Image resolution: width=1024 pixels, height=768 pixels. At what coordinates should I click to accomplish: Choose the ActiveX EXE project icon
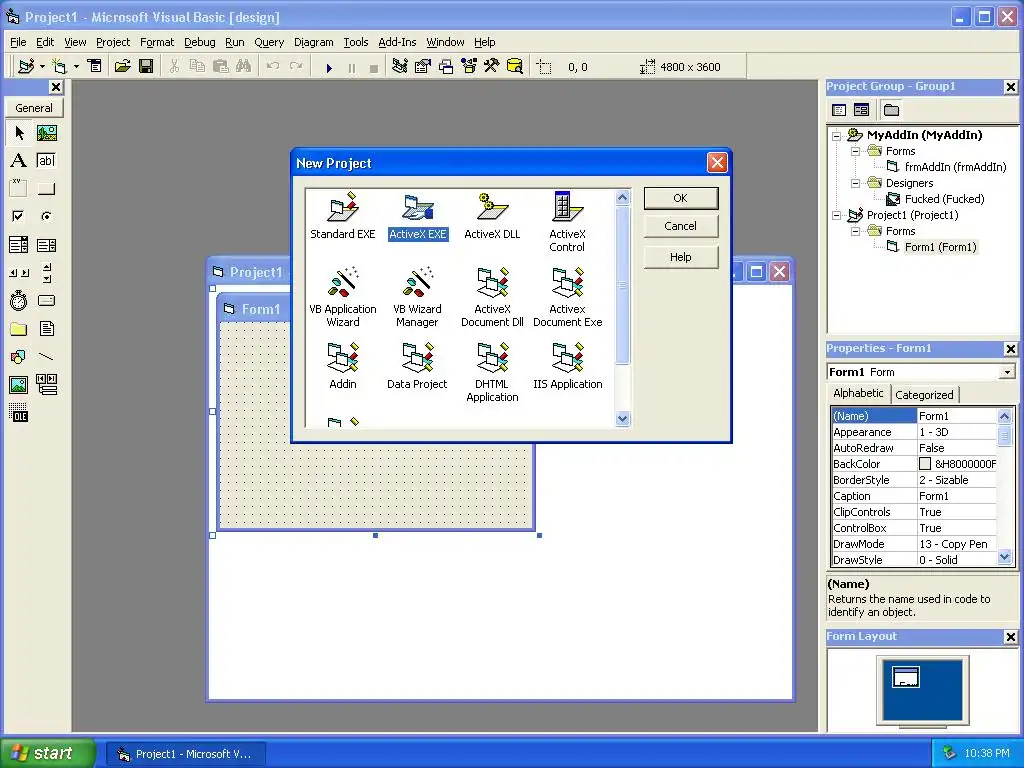[418, 216]
